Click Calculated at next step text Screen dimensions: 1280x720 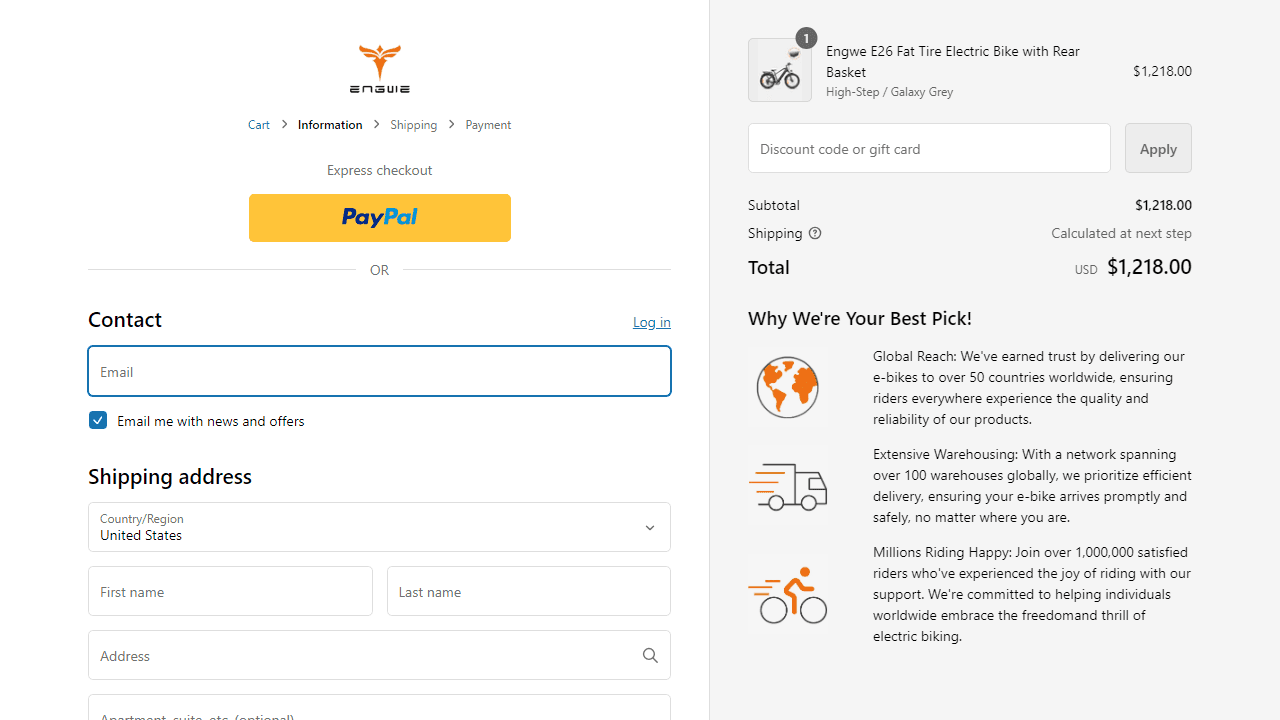(1121, 233)
